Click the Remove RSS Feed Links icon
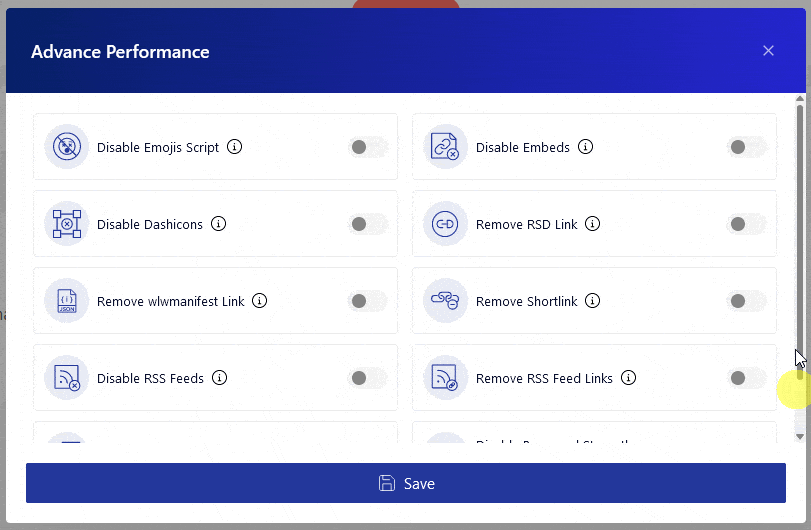The image size is (811, 530). pyautogui.click(x=445, y=378)
